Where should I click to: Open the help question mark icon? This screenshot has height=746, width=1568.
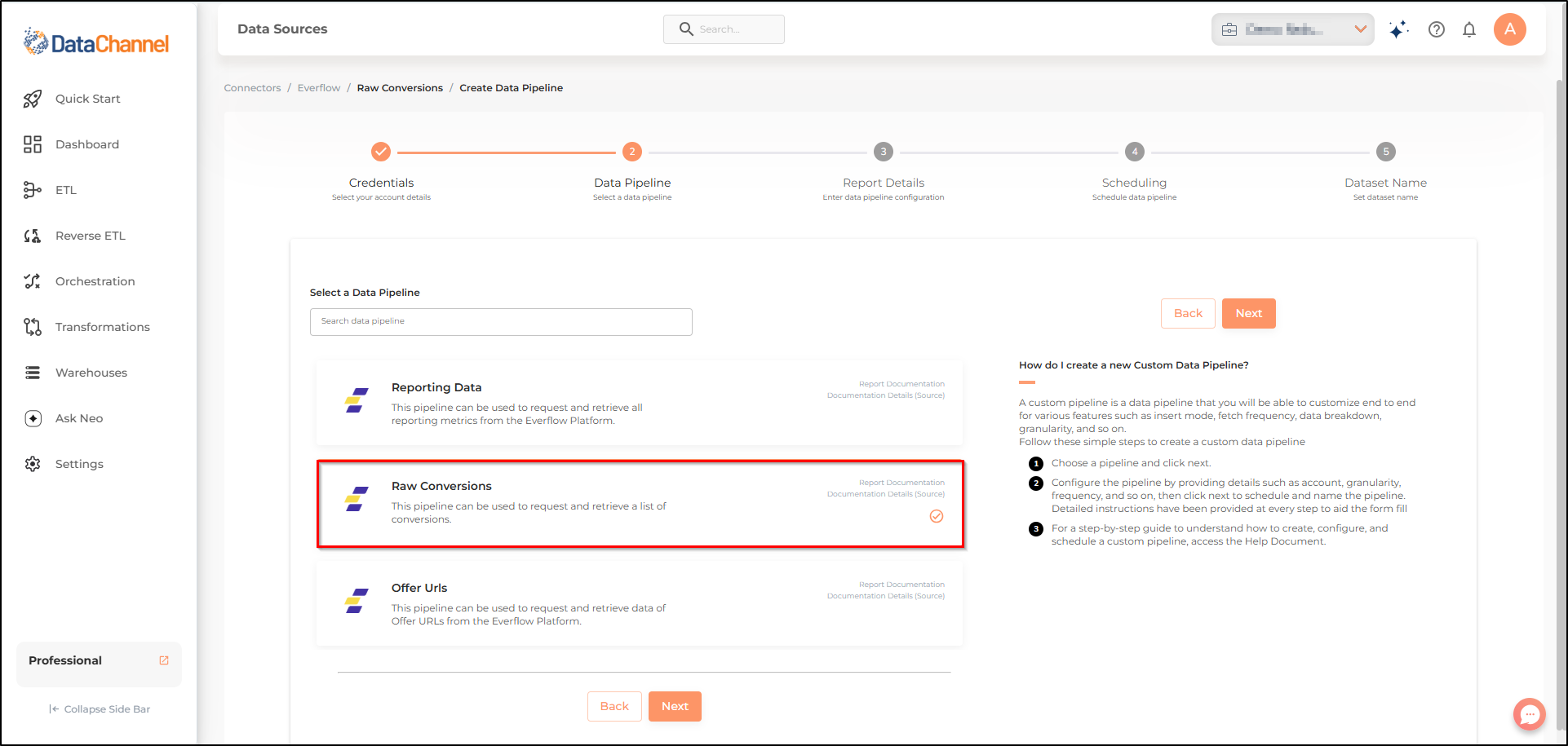tap(1437, 29)
